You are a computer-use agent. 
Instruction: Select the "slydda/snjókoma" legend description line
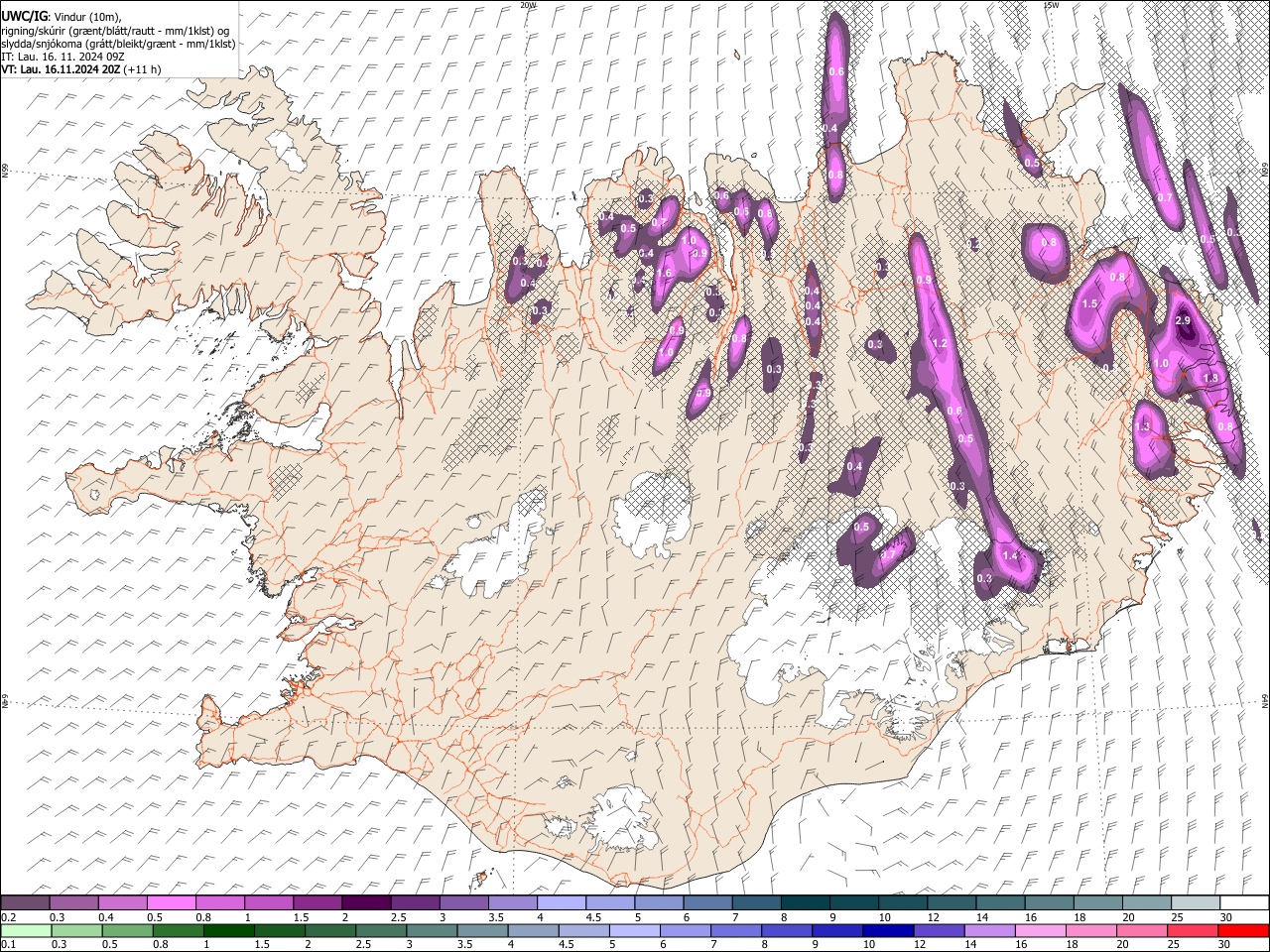pyautogui.click(x=119, y=44)
